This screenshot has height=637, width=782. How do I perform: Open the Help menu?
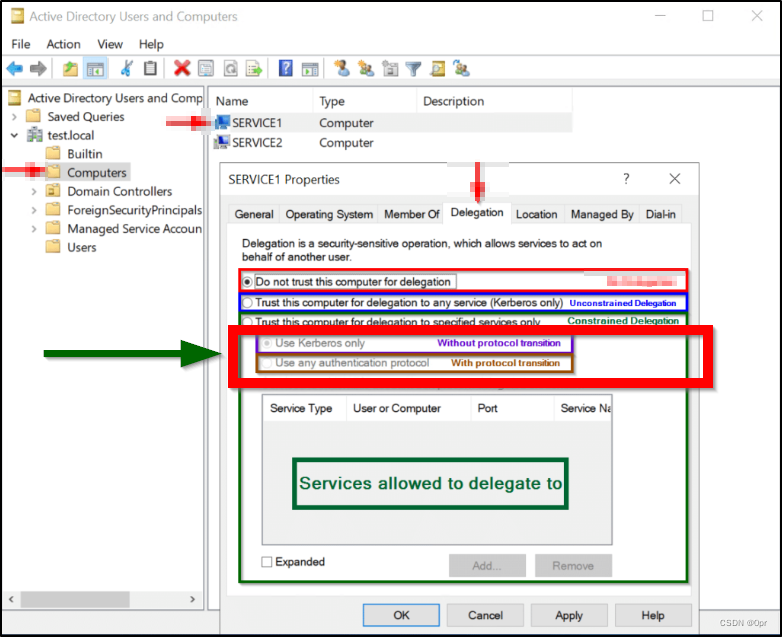(151, 44)
